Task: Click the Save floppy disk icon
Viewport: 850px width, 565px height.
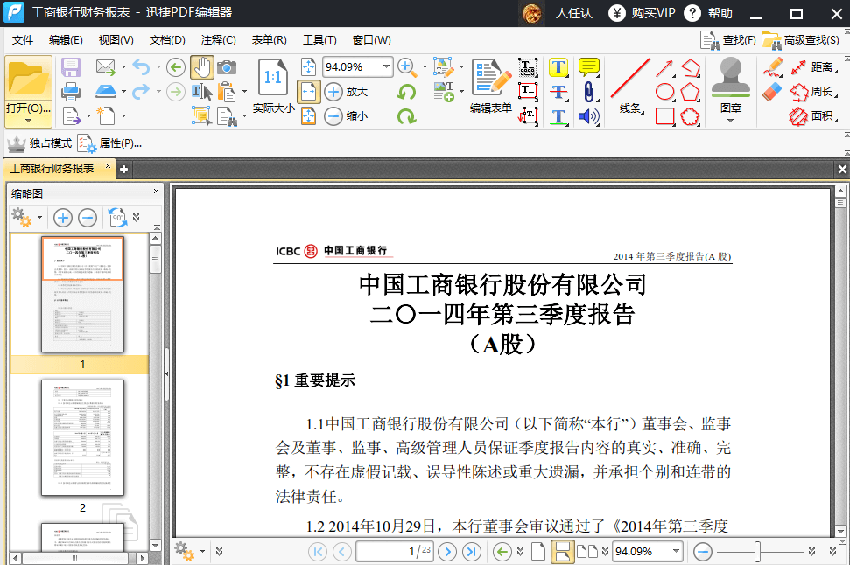Action: [x=71, y=68]
